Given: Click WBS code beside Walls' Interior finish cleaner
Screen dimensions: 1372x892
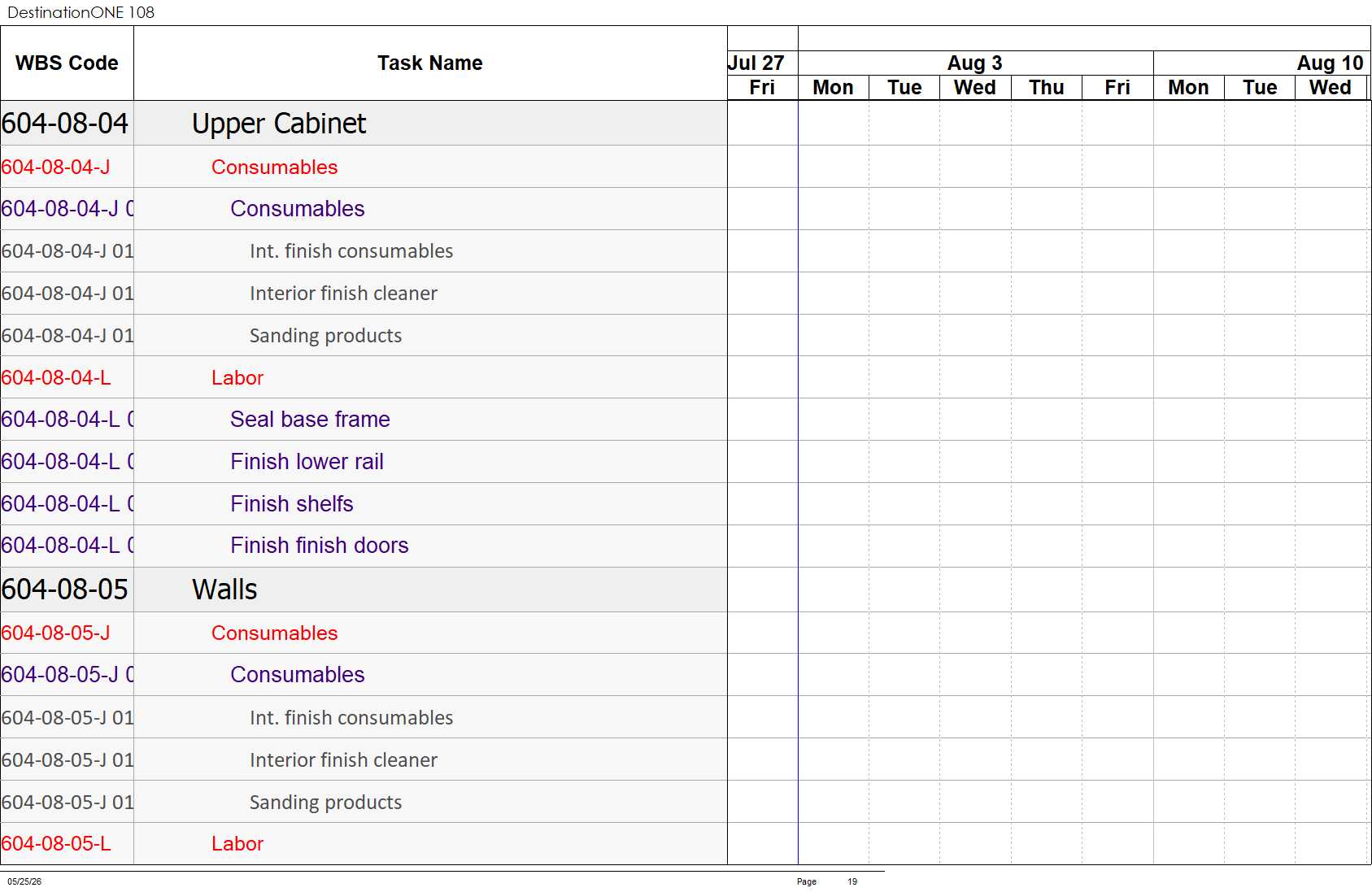Looking at the screenshot, I should pyautogui.click(x=68, y=760).
